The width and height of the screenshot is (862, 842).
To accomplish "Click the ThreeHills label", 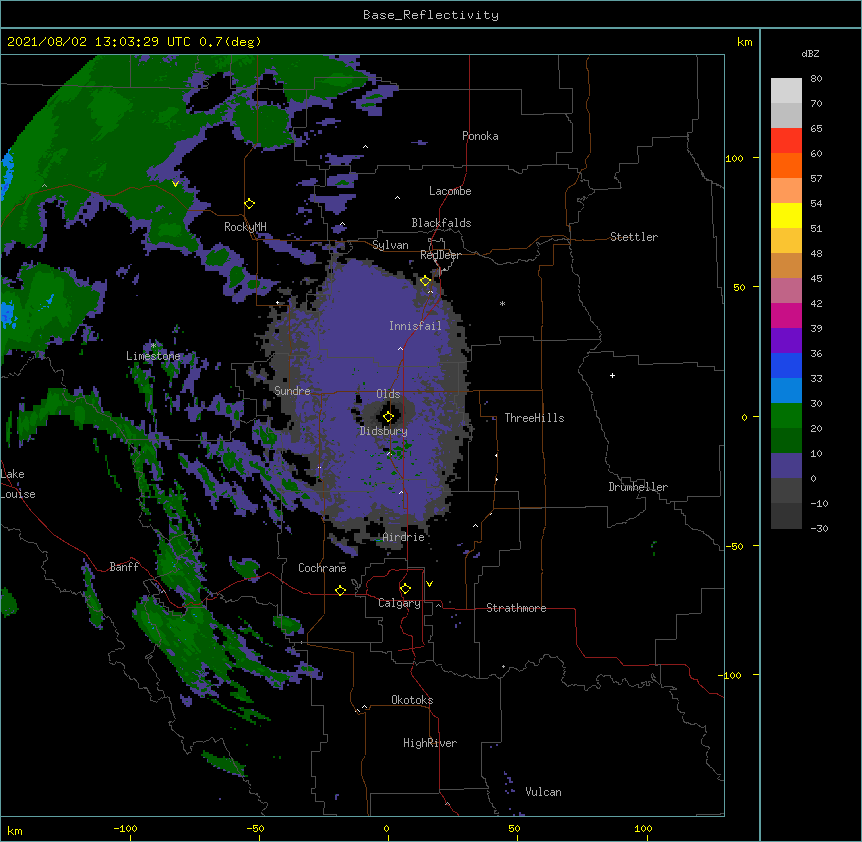I will click(x=534, y=418).
